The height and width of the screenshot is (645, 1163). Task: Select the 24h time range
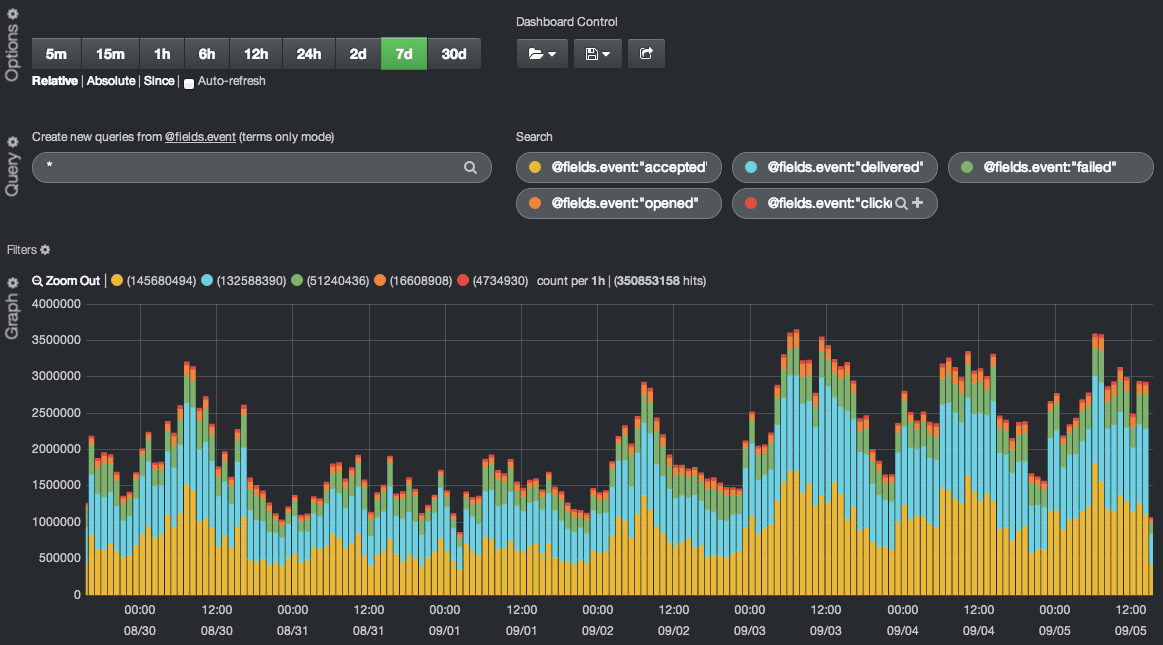(309, 53)
